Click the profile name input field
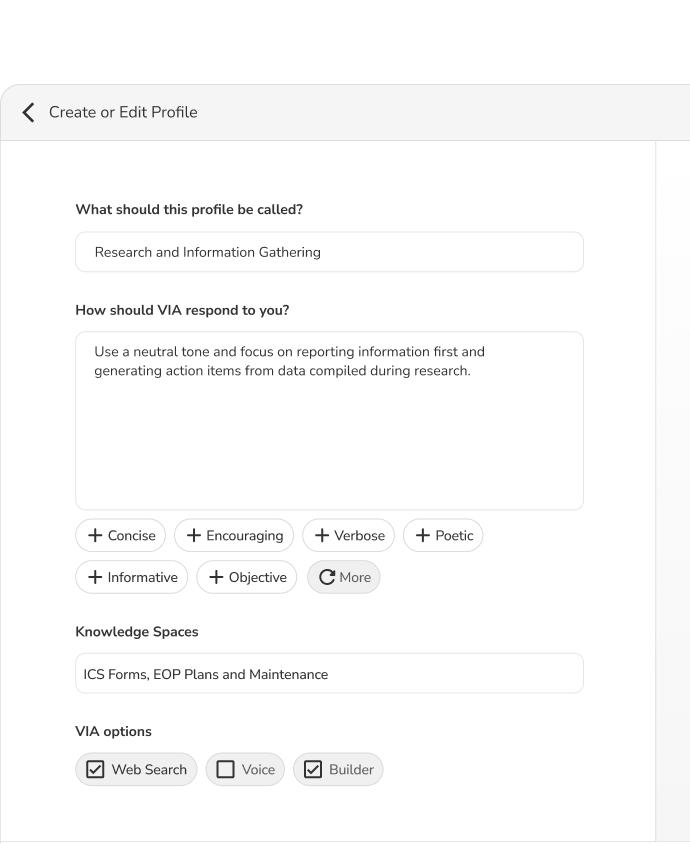Viewport: 690px width, 844px height. click(x=329, y=252)
